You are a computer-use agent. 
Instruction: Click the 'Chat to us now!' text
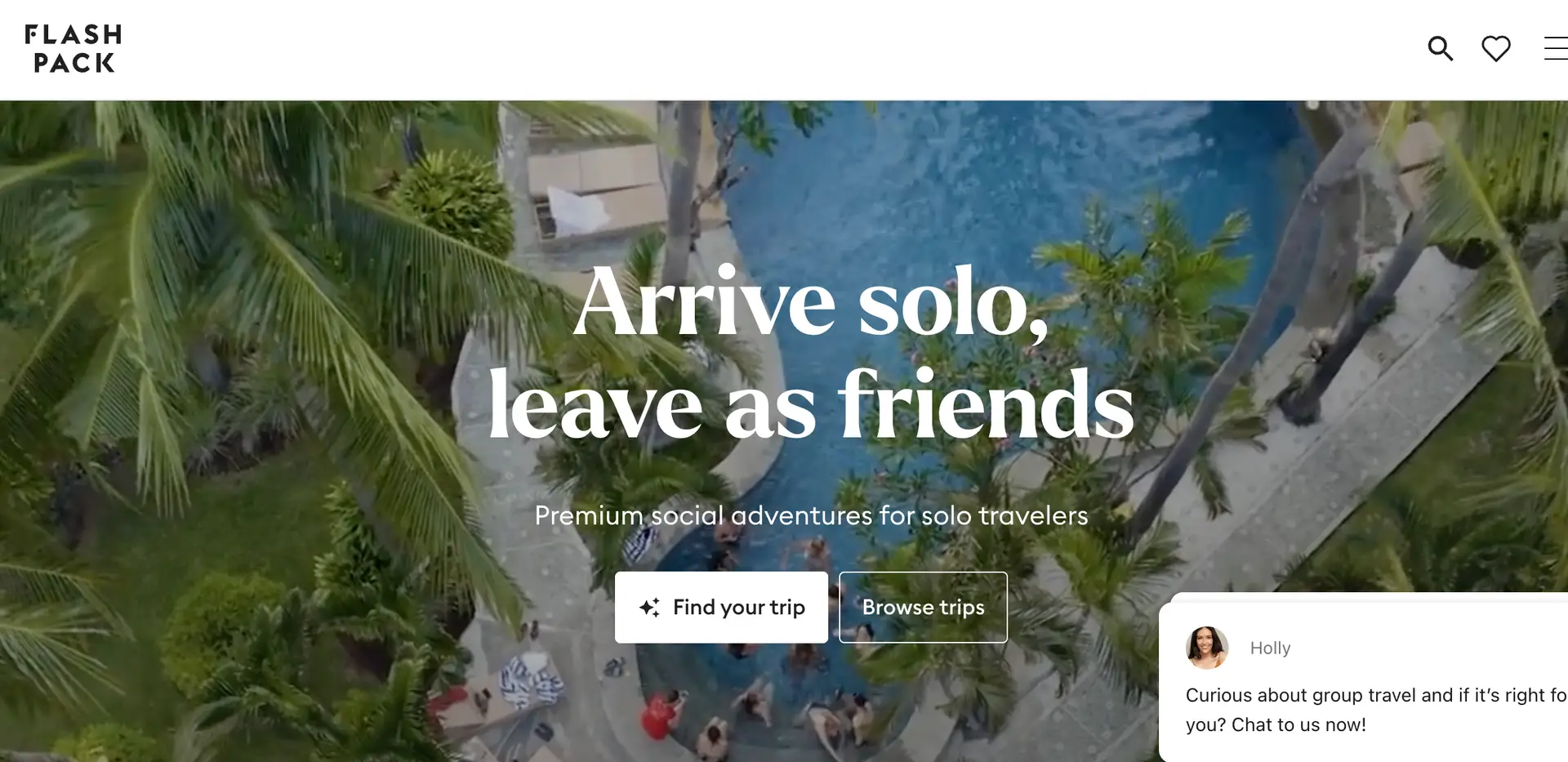(1298, 724)
